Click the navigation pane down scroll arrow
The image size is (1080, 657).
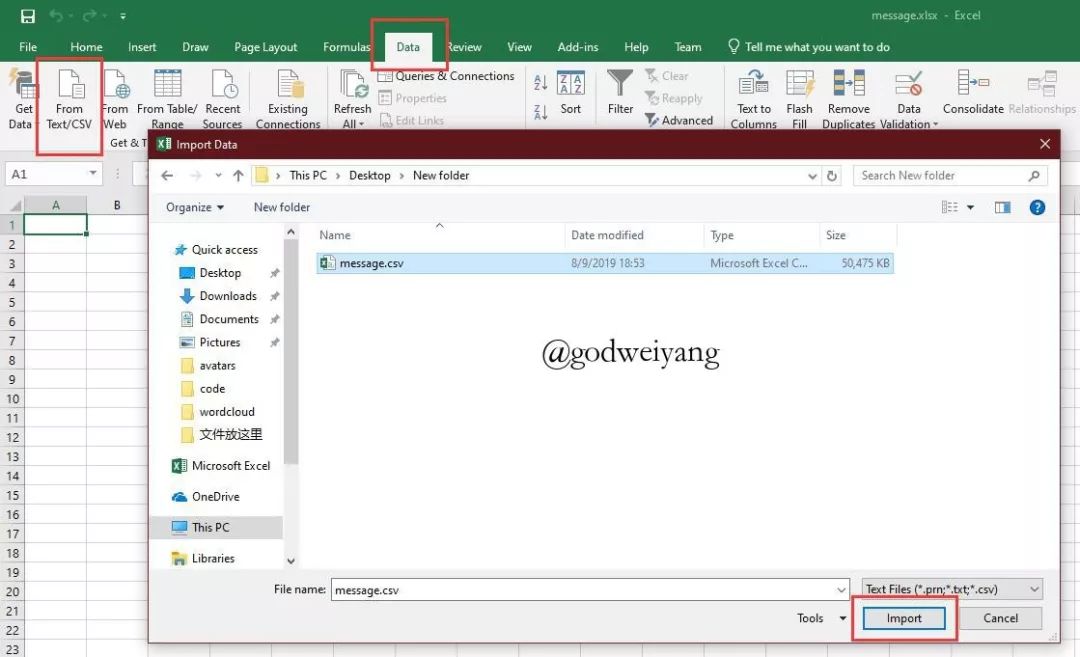(x=291, y=561)
